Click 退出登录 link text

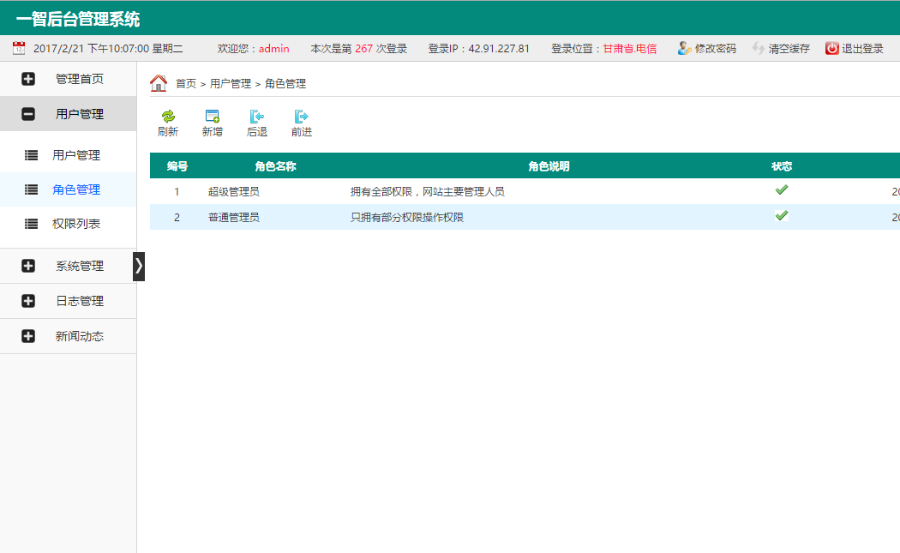point(863,49)
